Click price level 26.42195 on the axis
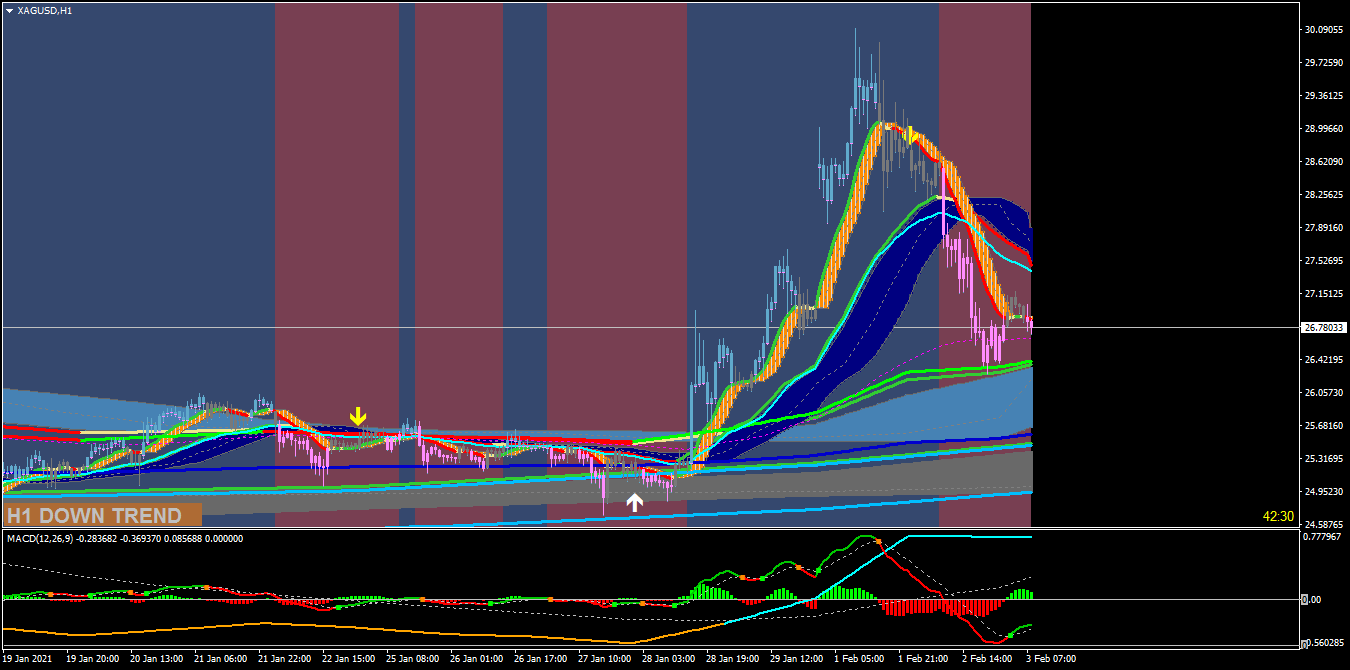The width and height of the screenshot is (1350, 670). tap(1323, 360)
